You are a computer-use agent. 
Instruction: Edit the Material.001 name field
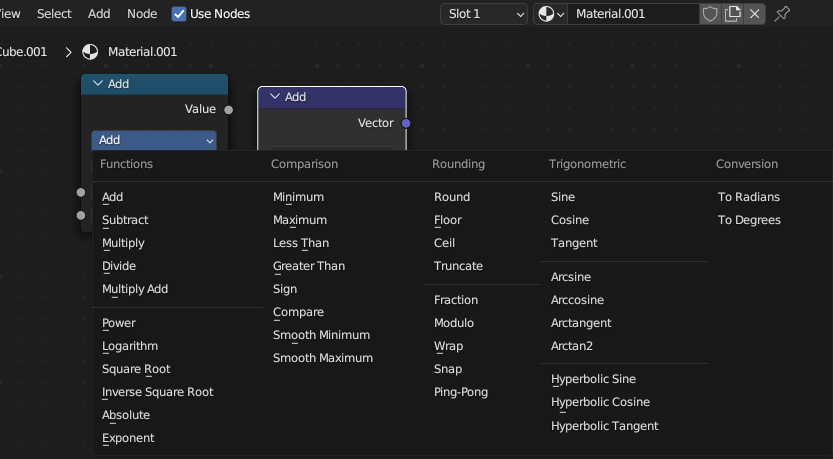(633, 14)
